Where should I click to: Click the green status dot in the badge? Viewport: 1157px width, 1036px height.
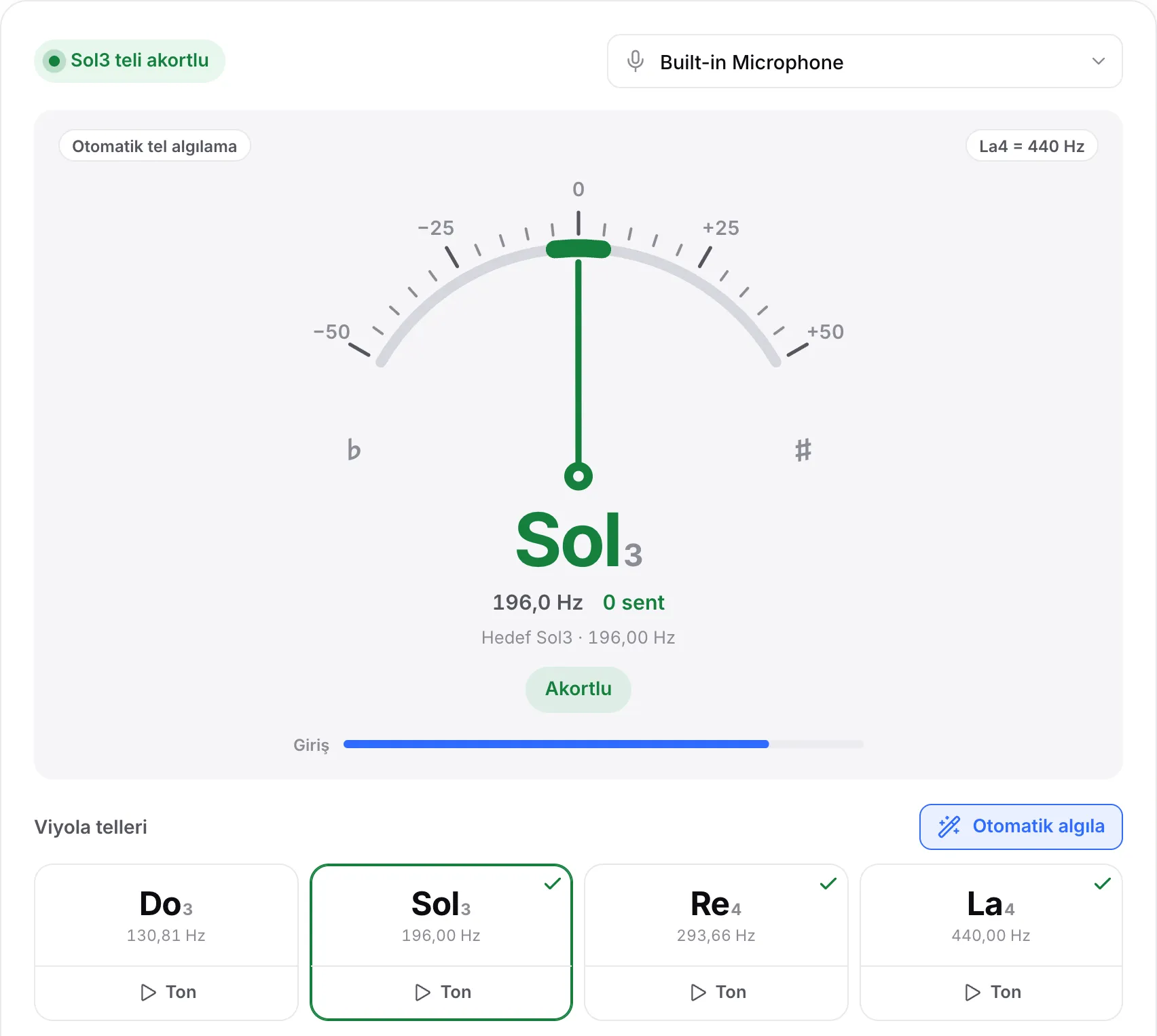[54, 61]
